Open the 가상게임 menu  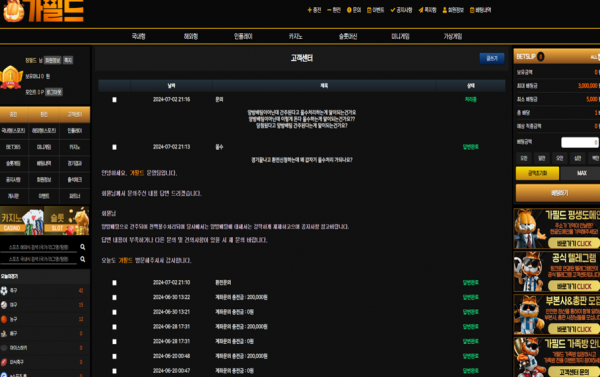coord(453,36)
